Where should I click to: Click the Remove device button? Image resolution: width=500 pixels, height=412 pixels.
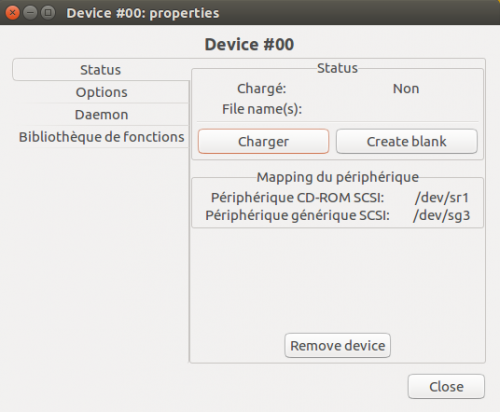[338, 346]
